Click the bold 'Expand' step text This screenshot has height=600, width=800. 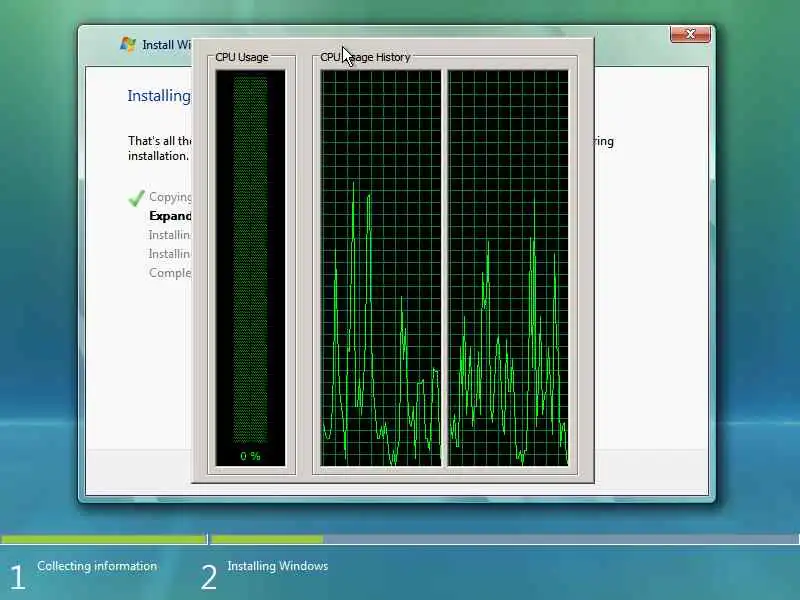[x=170, y=216]
